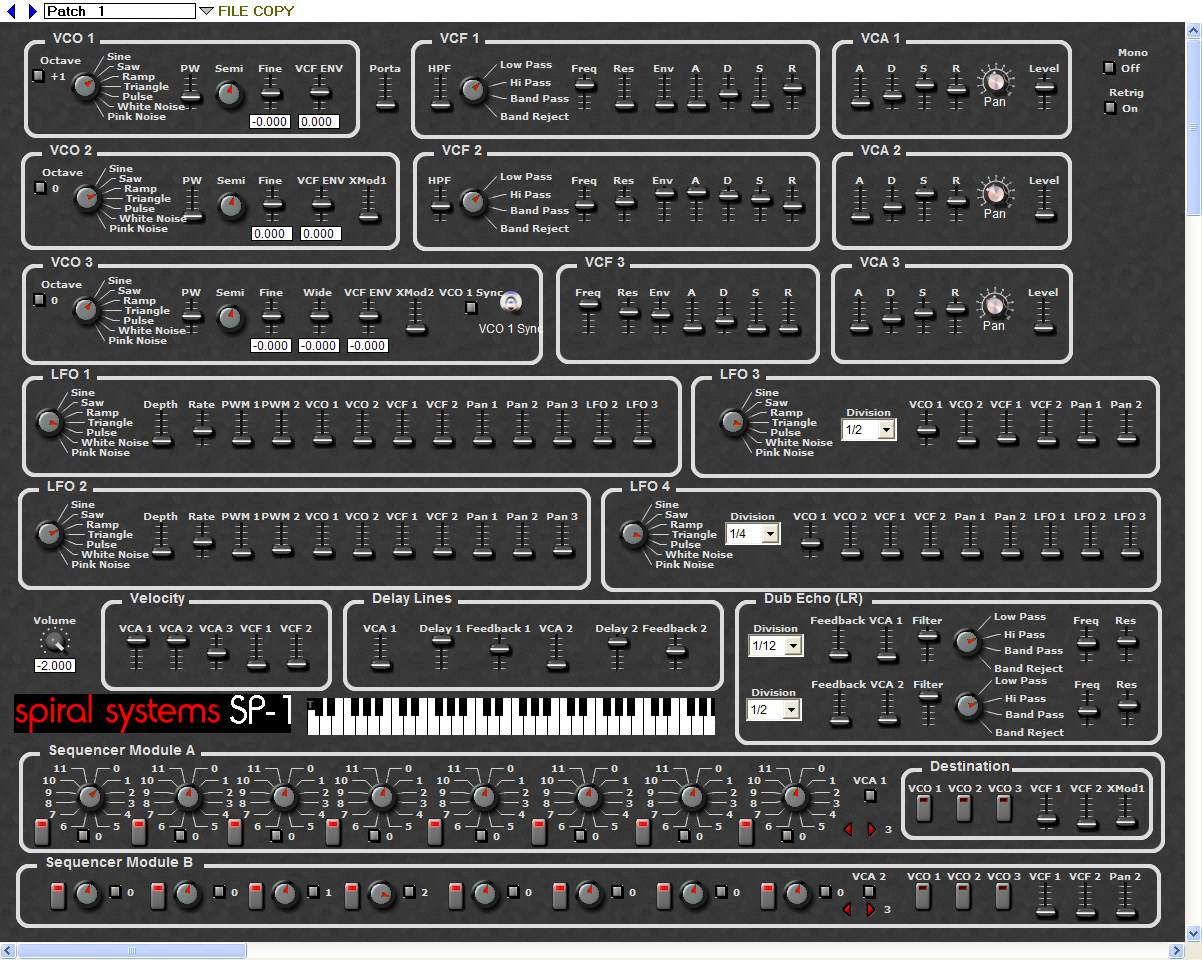Toggle the VCO 3 Octave button
The width and height of the screenshot is (1202, 960).
pyautogui.click(x=39, y=300)
